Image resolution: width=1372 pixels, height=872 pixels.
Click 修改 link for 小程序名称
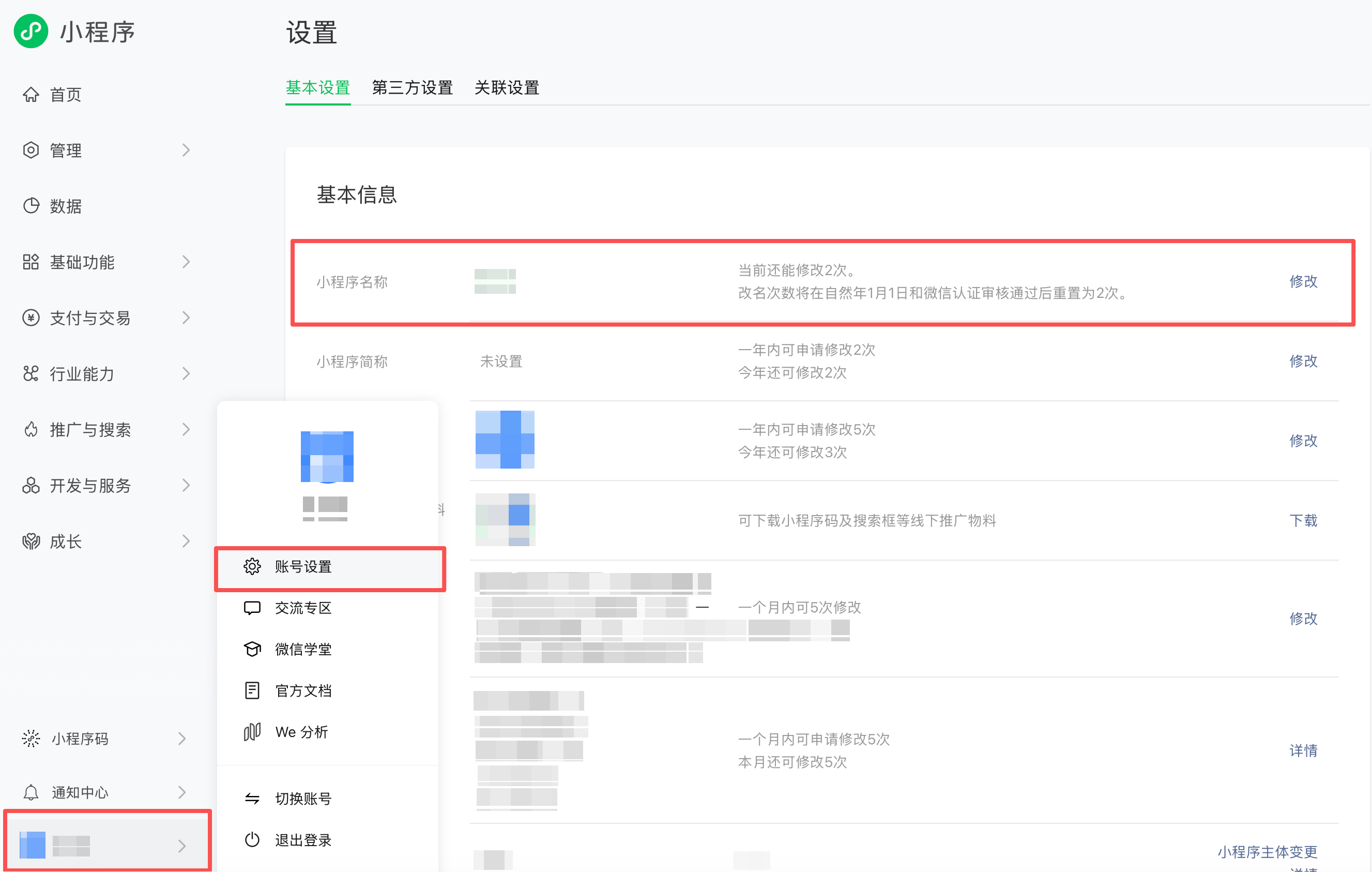[x=1303, y=281]
